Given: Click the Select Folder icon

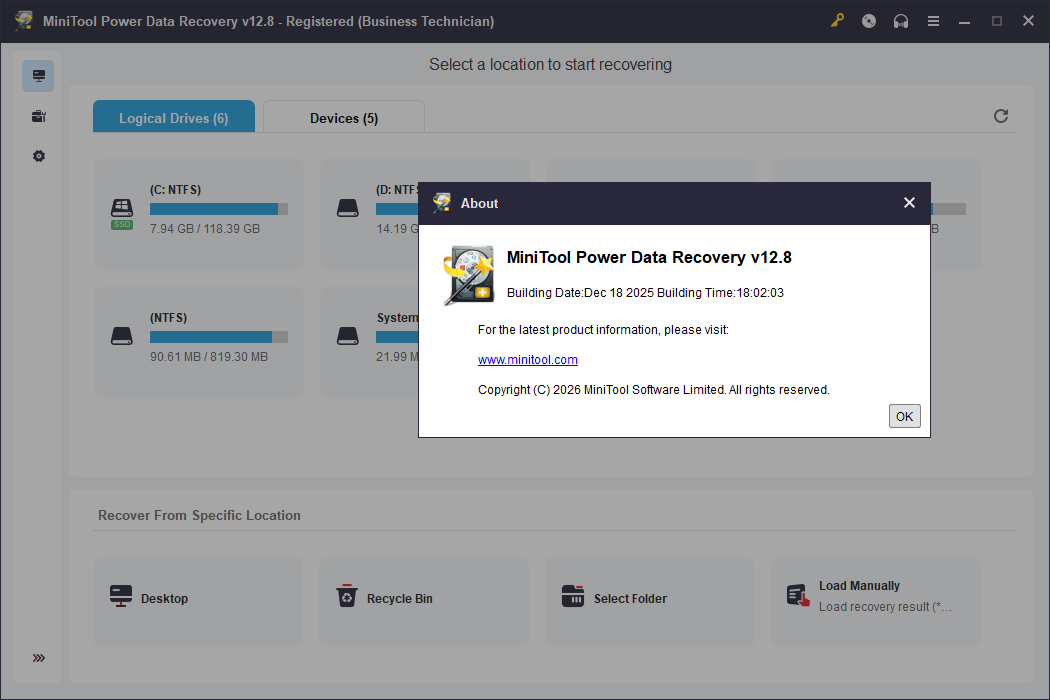Looking at the screenshot, I should tap(573, 596).
